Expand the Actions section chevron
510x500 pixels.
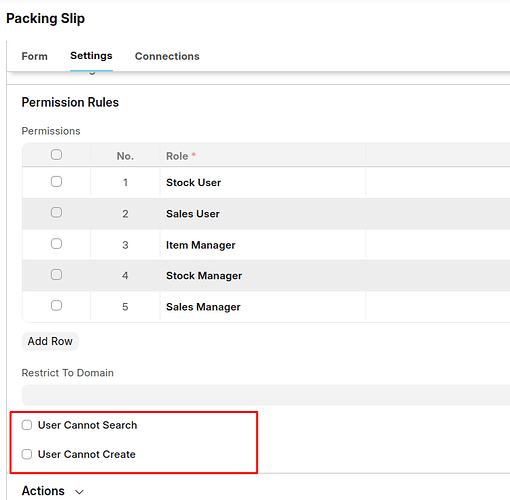click(x=79, y=492)
